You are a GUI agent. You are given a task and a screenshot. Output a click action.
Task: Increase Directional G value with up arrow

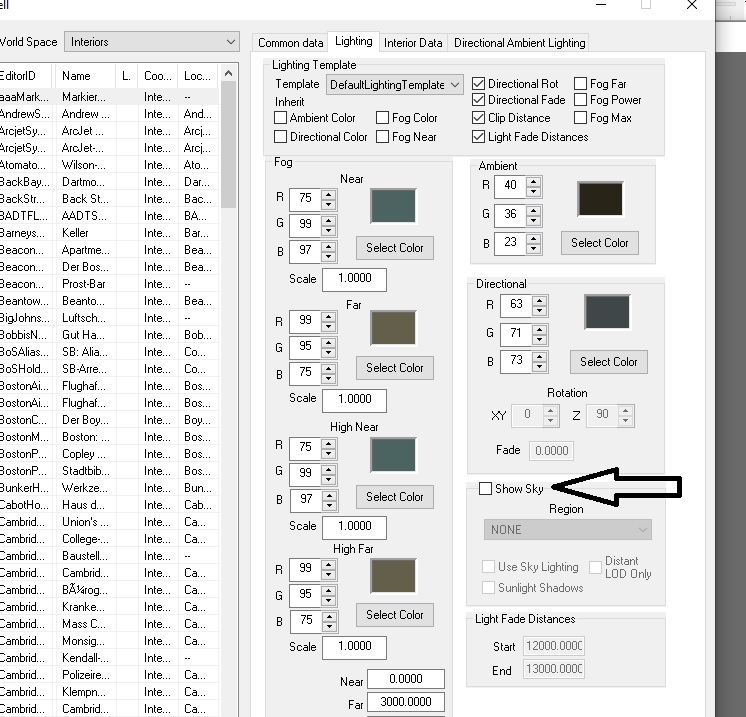538,327
